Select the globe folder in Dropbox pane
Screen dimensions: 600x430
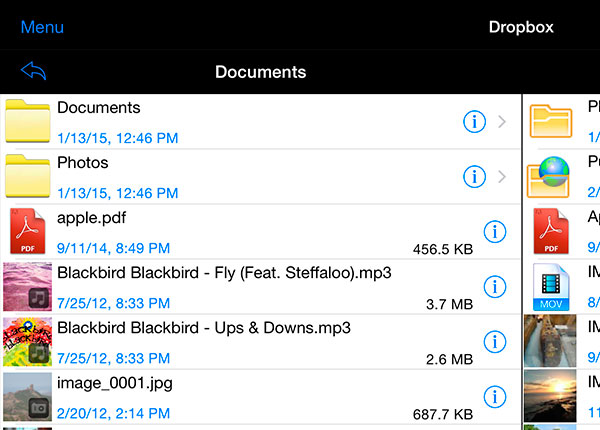(551, 177)
